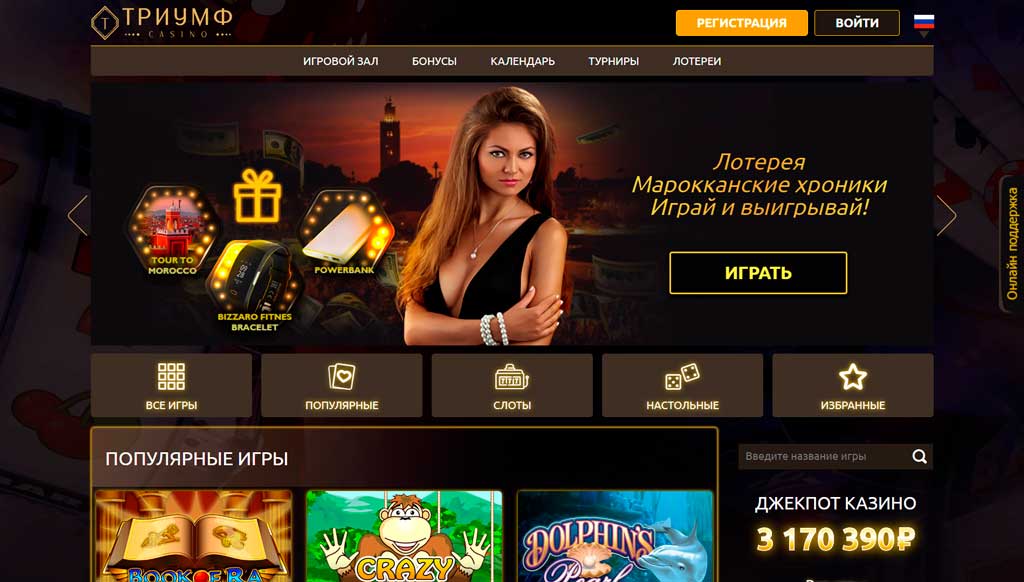This screenshot has width=1024, height=582.
Task: Open the Игровой зал menu item
Action: pos(340,61)
